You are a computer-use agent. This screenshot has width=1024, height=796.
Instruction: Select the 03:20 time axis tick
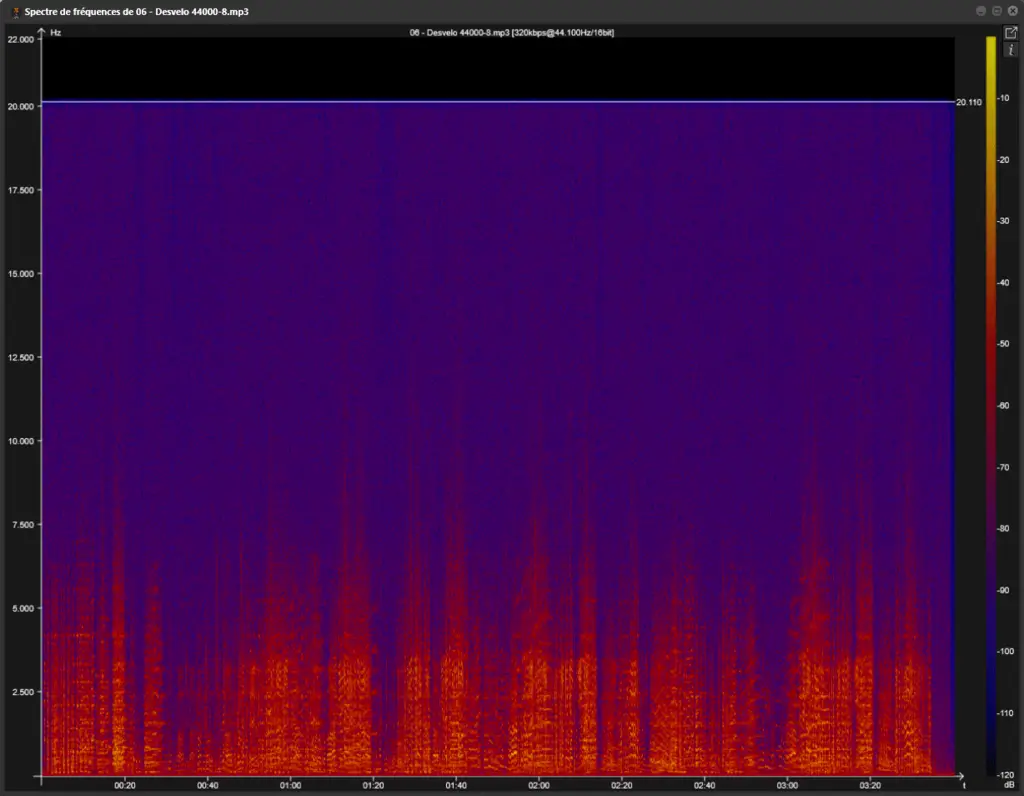tap(870, 785)
